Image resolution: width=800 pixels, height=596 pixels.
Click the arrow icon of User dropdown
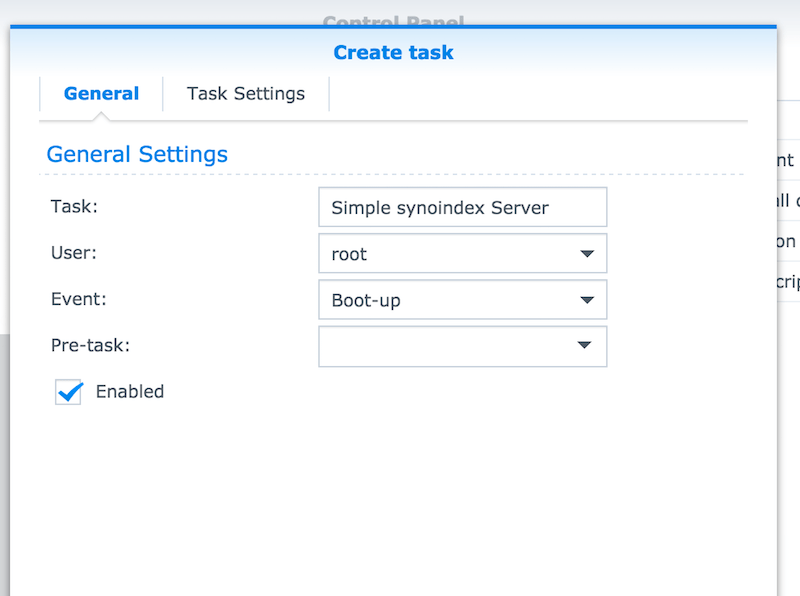(587, 254)
